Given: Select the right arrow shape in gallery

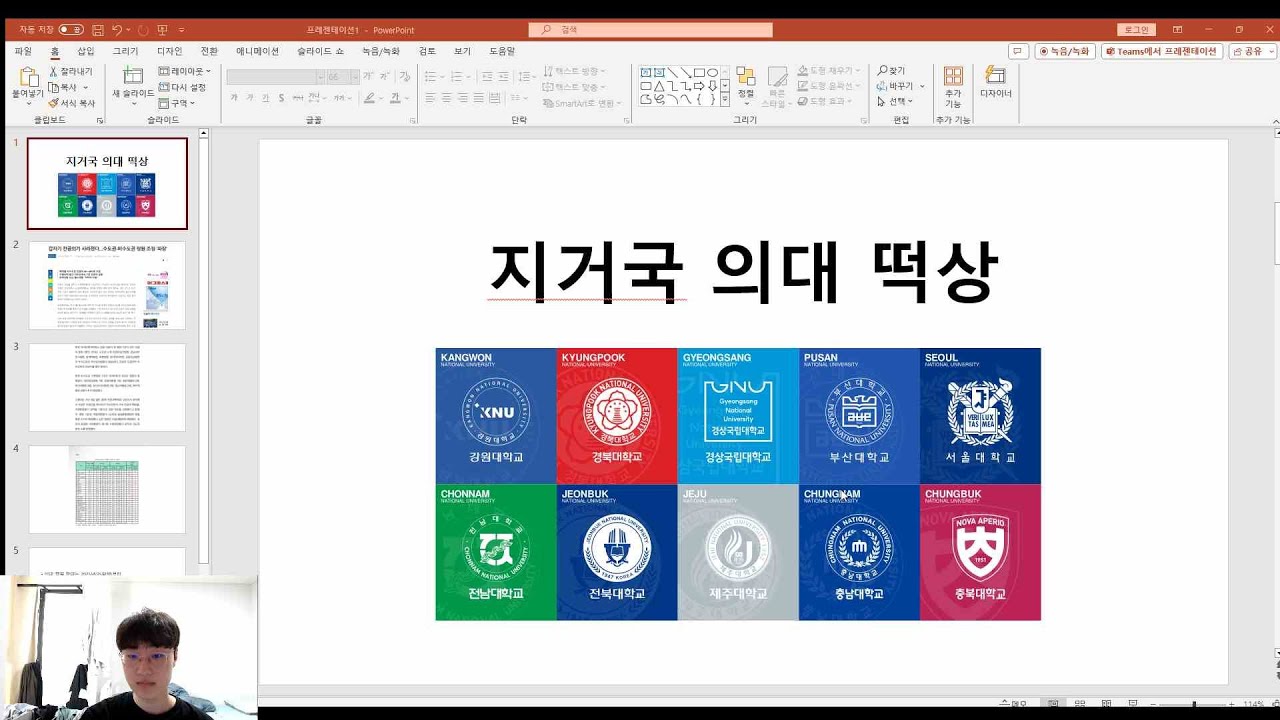Looking at the screenshot, I should click(x=699, y=86).
